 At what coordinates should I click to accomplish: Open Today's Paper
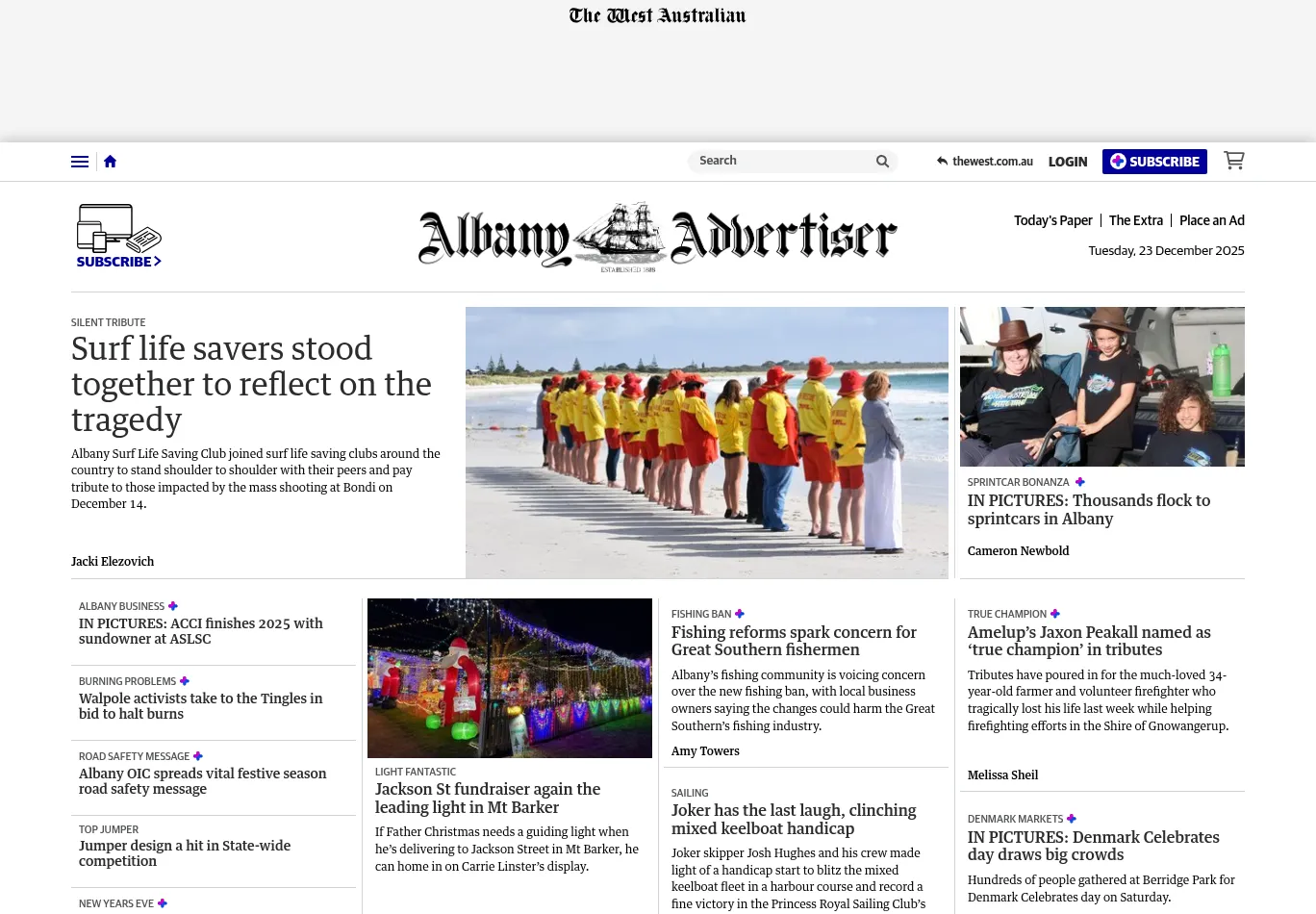[x=1052, y=220]
